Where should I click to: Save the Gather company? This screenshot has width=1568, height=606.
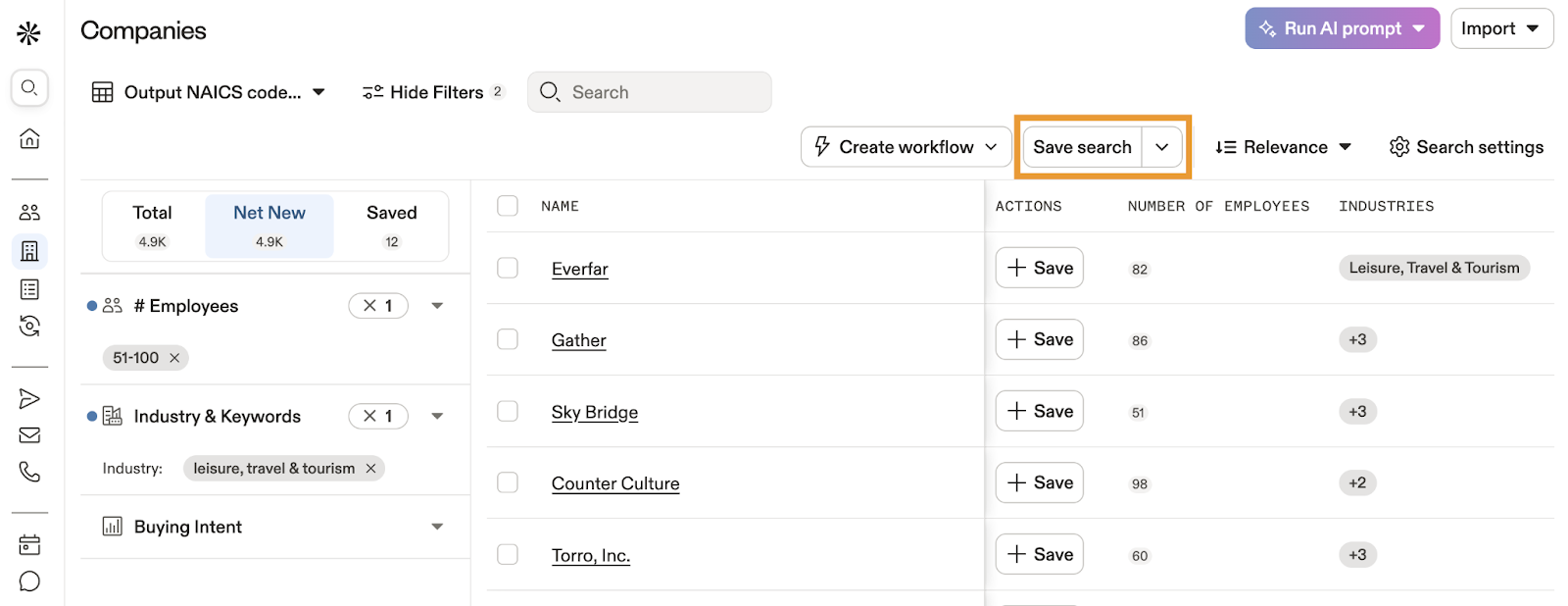point(1039,339)
